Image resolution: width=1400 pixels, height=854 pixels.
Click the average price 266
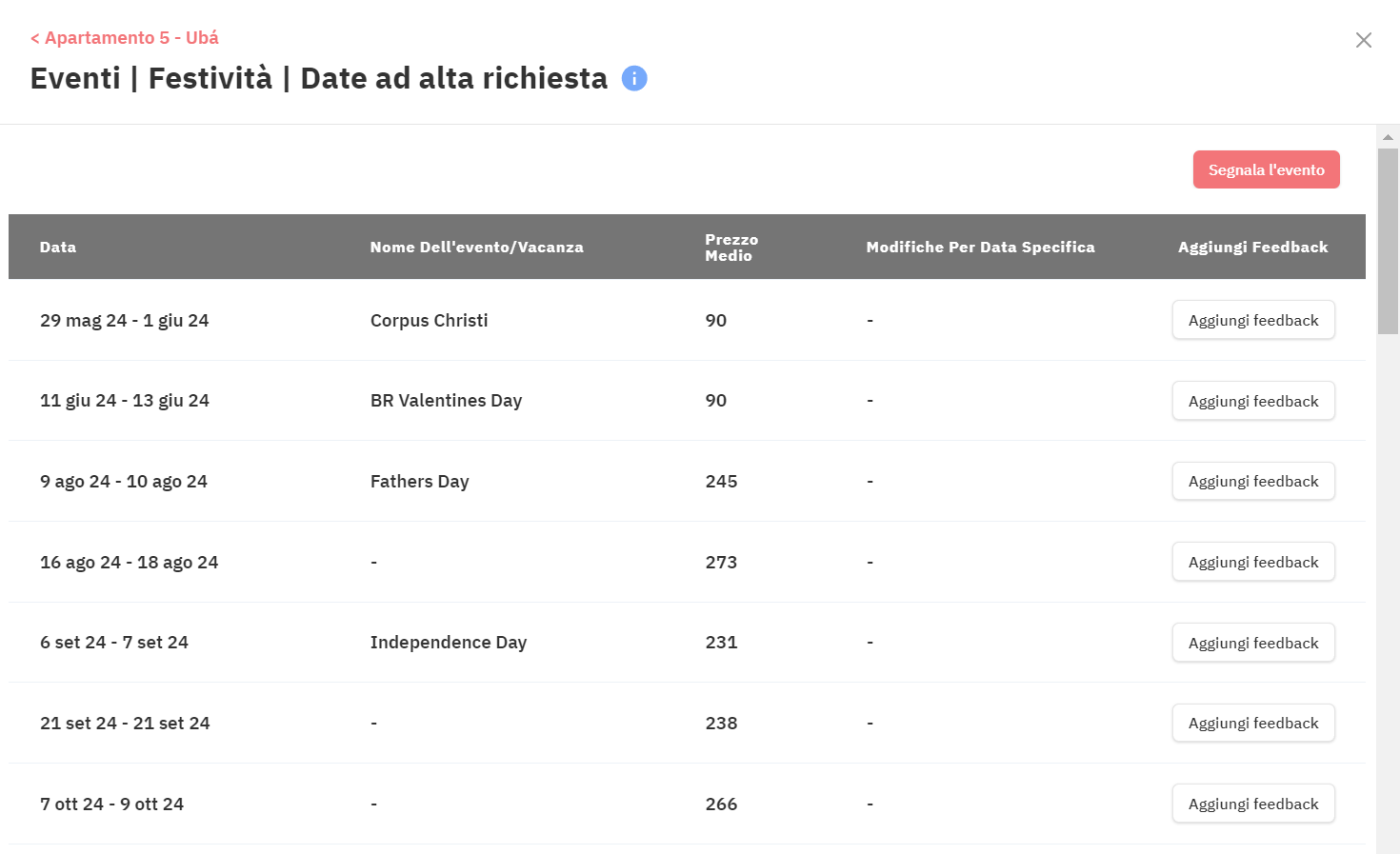[x=722, y=804]
